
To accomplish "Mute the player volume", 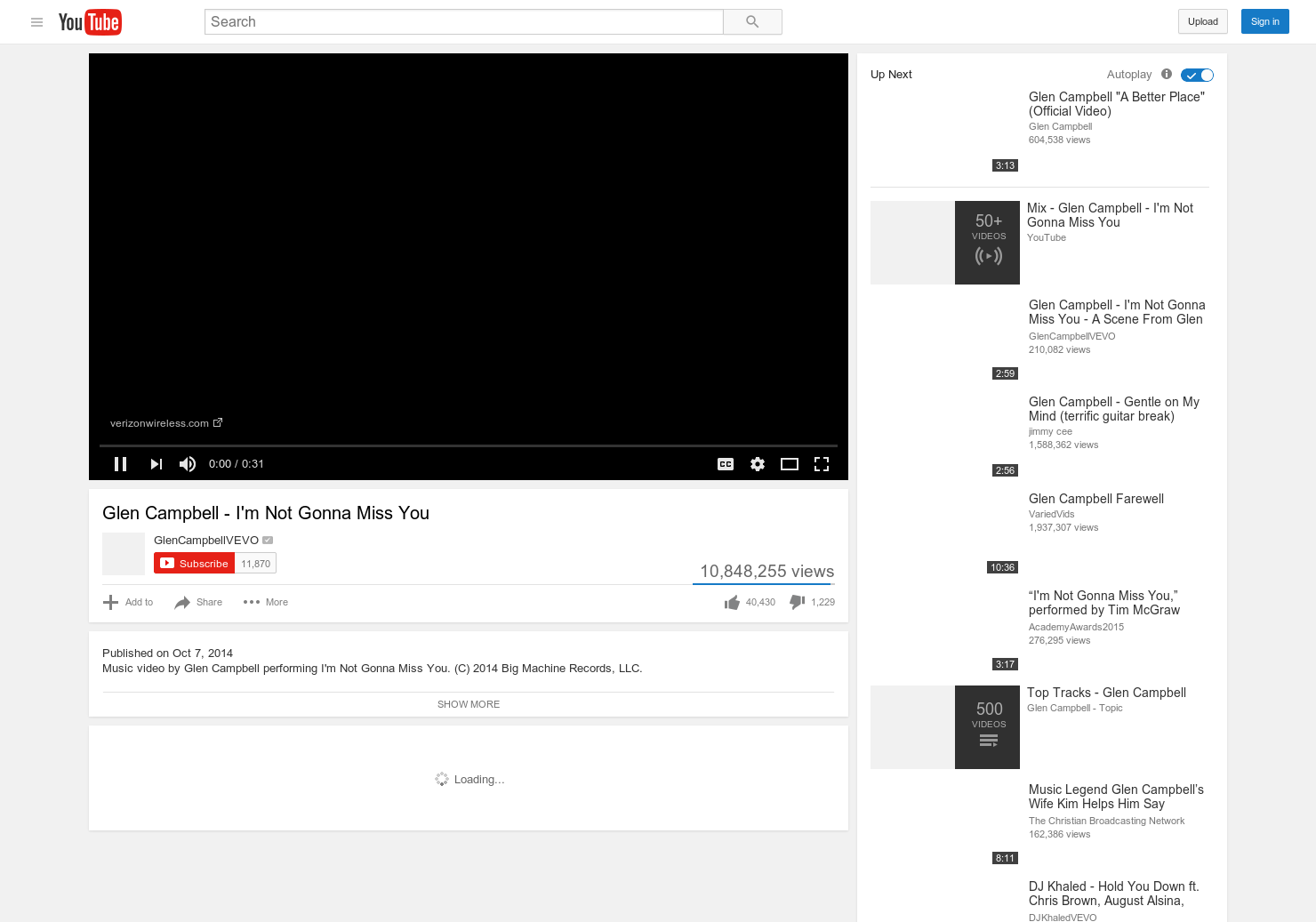I will [188, 464].
